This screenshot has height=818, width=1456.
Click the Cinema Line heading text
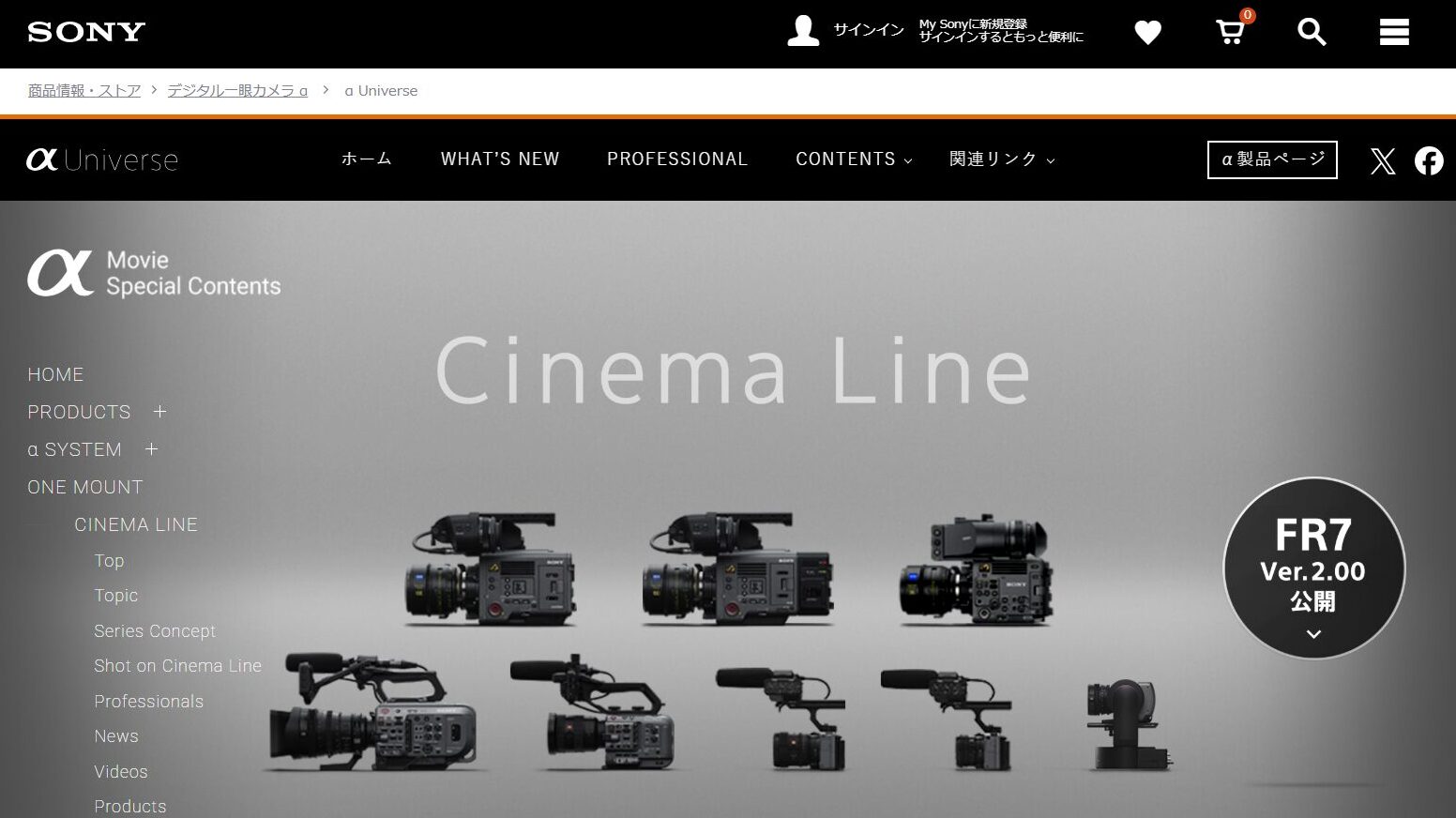point(733,371)
